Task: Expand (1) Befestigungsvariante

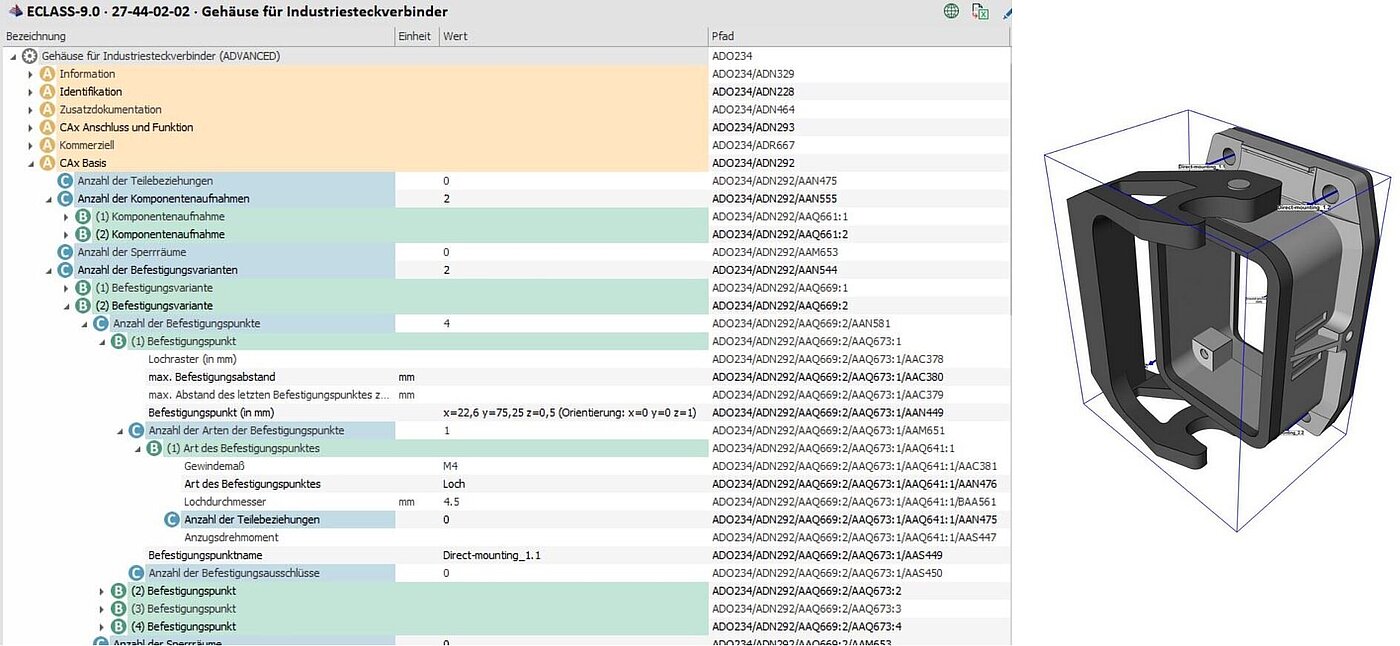Action: tap(67, 288)
